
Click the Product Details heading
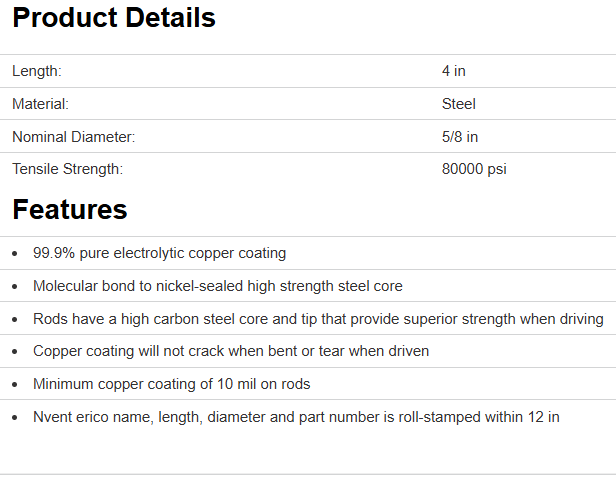[114, 18]
